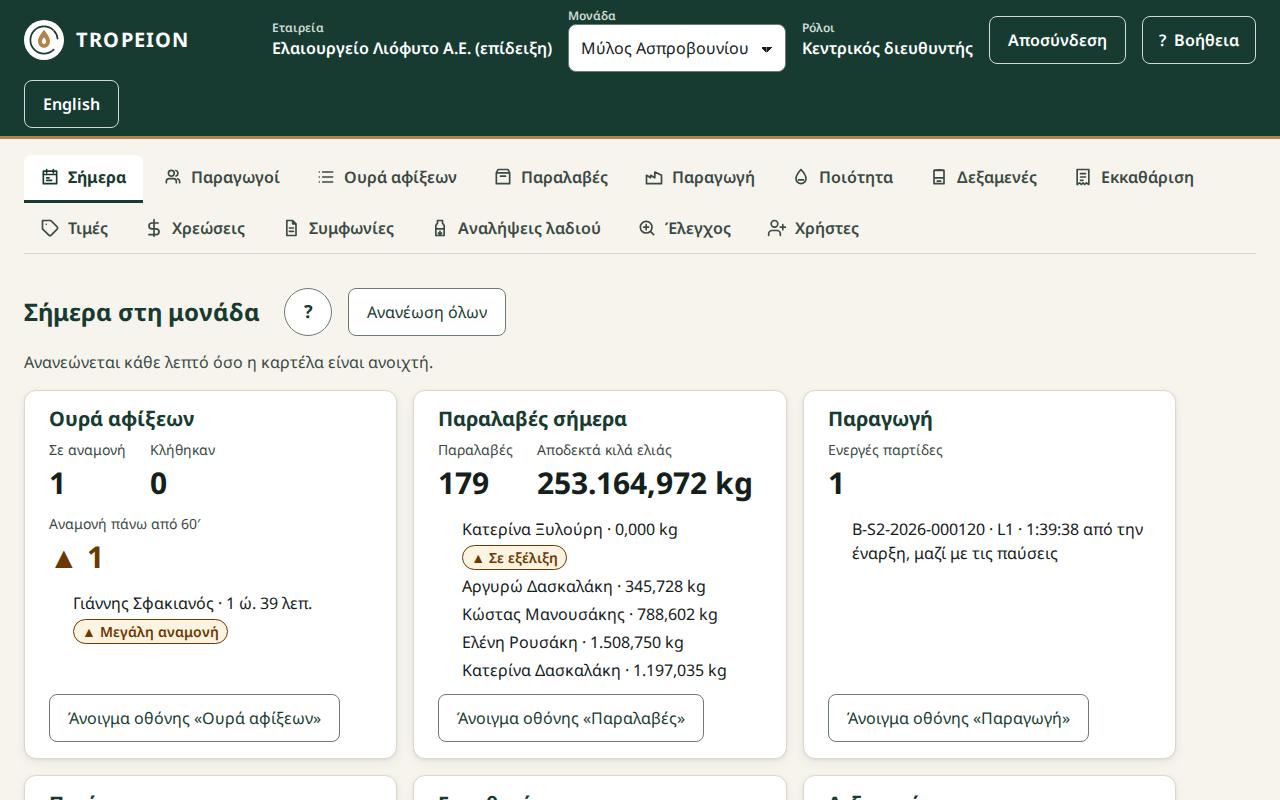Click the droplet icon beside Ποιότητα

(801, 177)
